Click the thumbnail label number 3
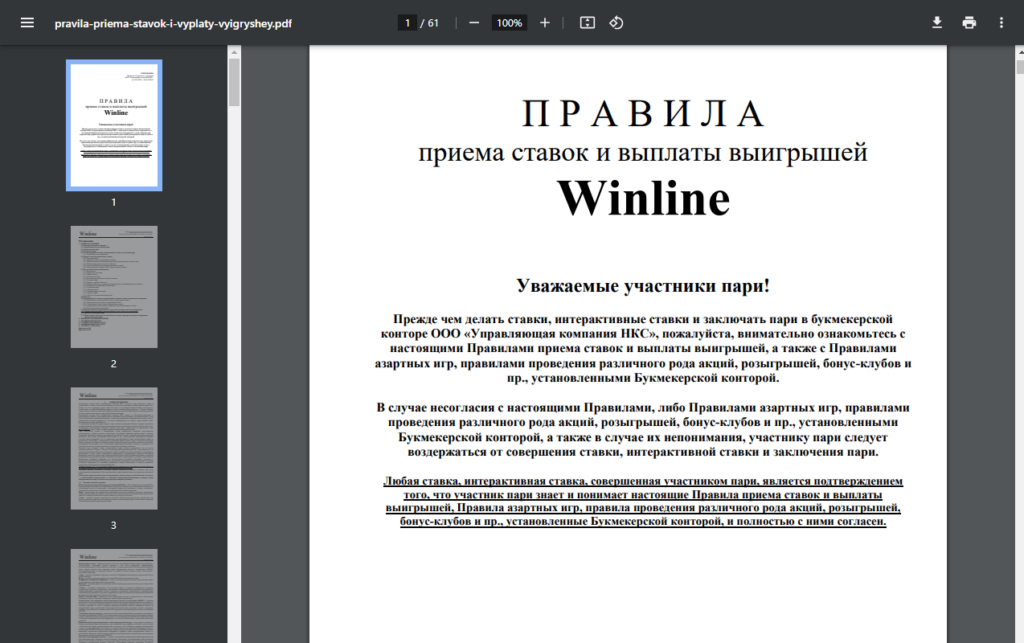This screenshot has height=643, width=1024. [114, 525]
